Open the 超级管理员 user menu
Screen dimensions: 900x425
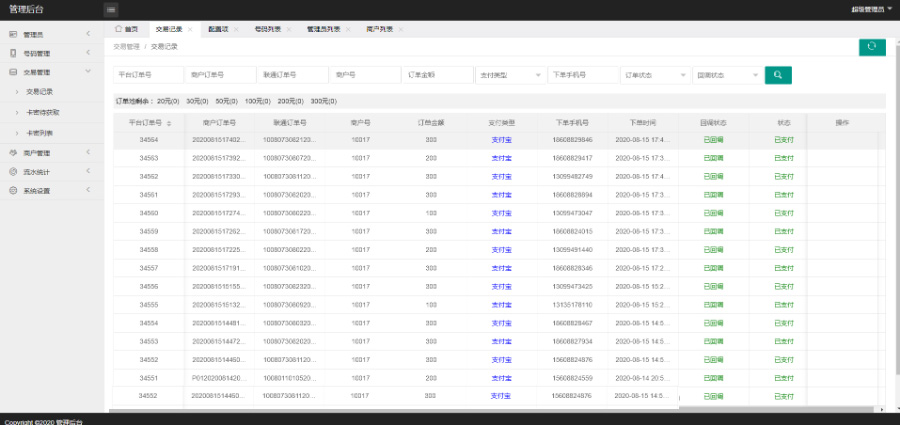point(870,9)
